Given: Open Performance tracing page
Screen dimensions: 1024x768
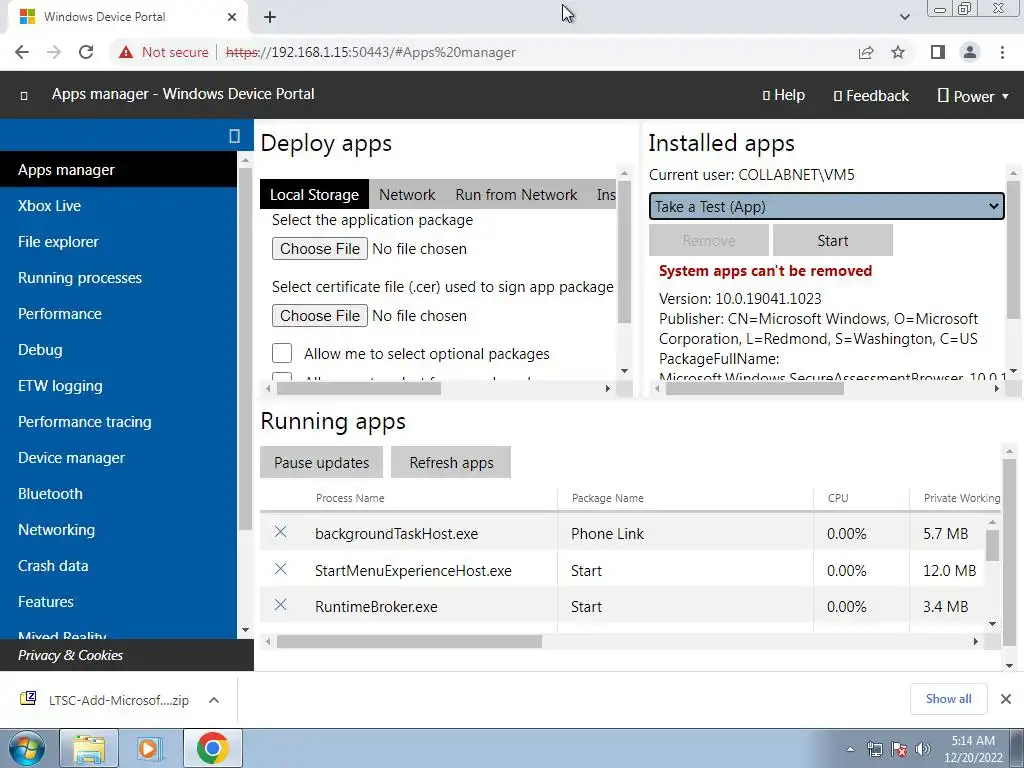Looking at the screenshot, I should tap(118, 422).
